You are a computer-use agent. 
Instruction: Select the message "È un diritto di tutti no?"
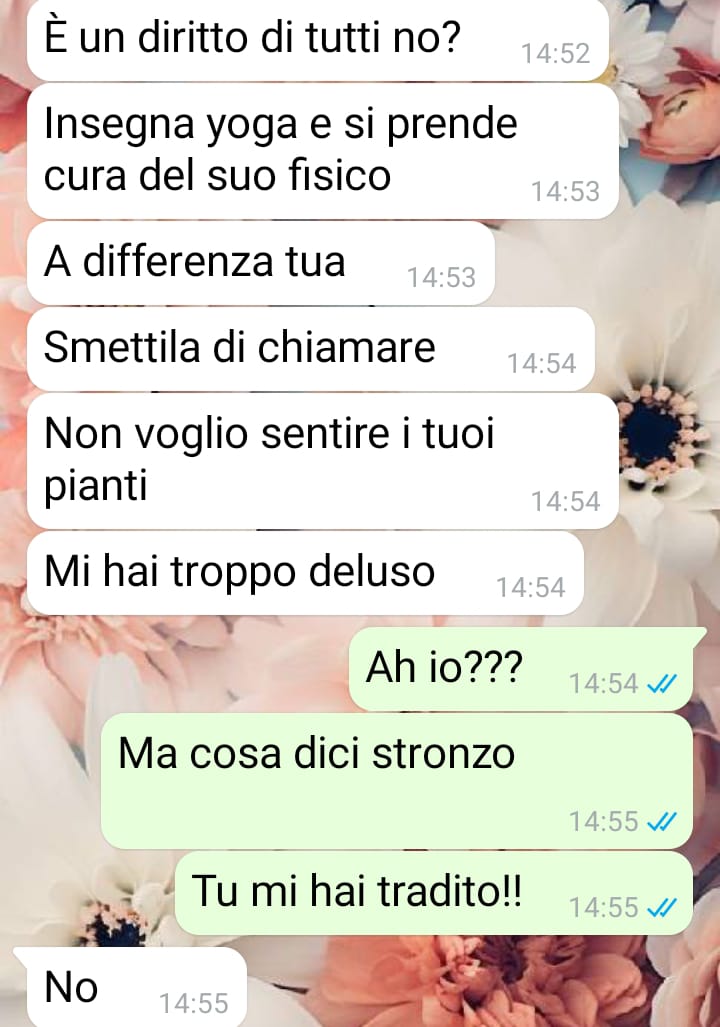tap(318, 39)
